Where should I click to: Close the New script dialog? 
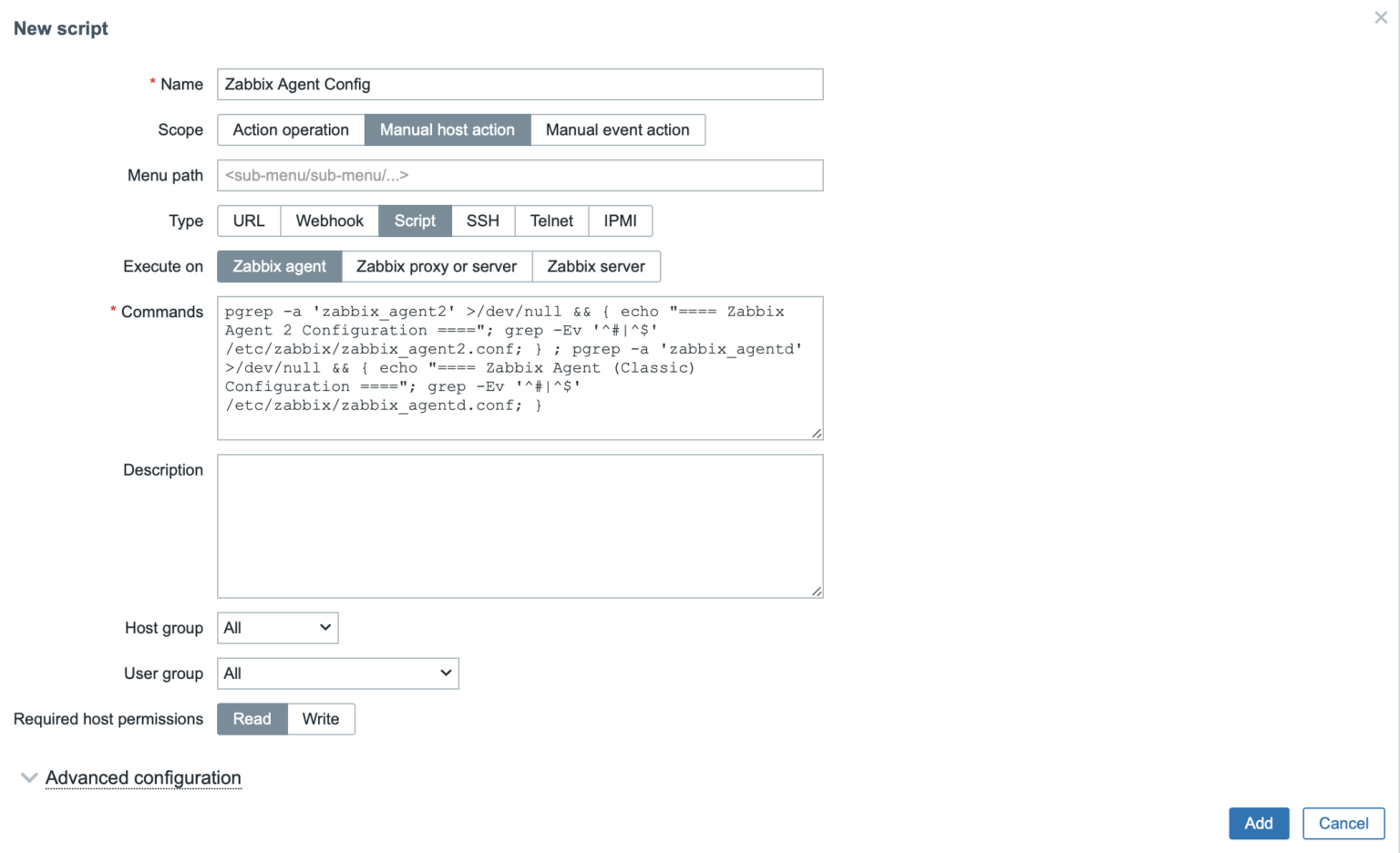pyautogui.click(x=1381, y=17)
